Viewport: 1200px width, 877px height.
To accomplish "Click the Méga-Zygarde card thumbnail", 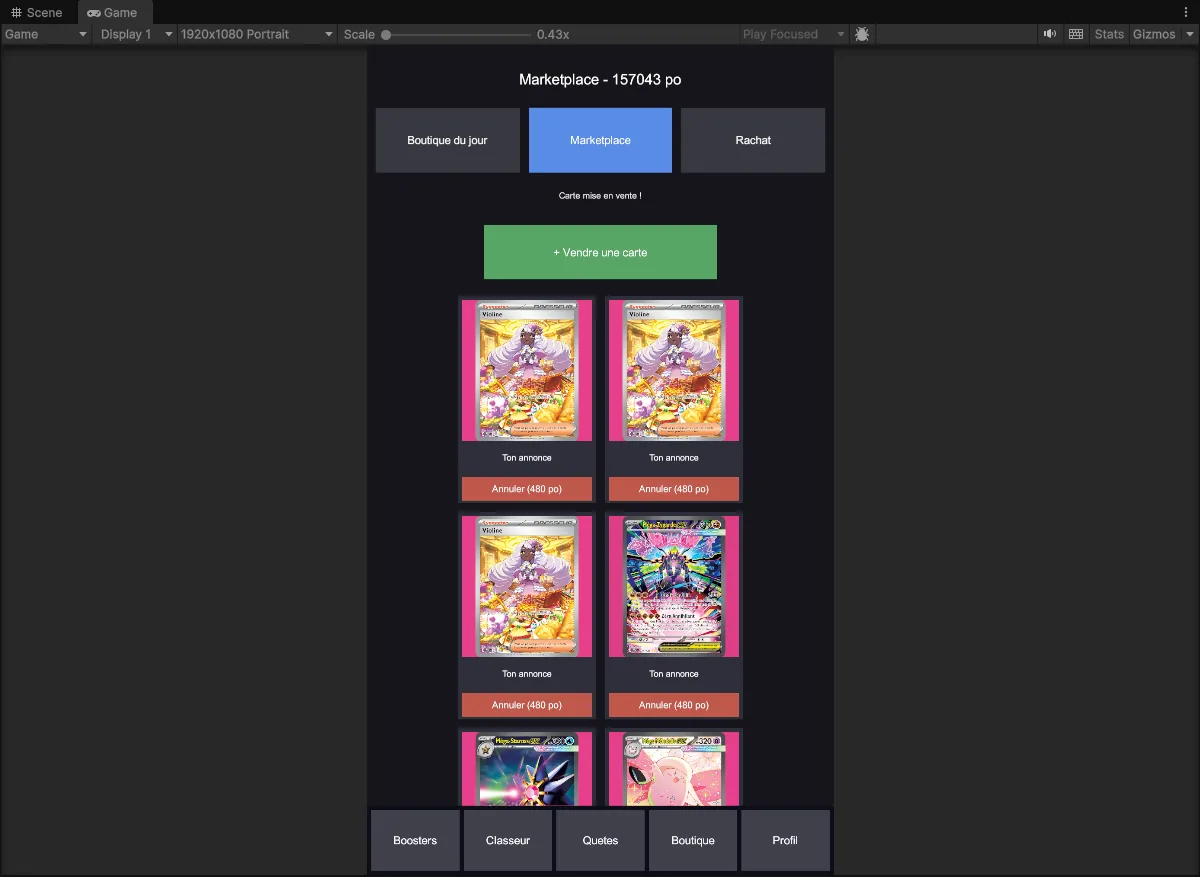I will tap(674, 587).
